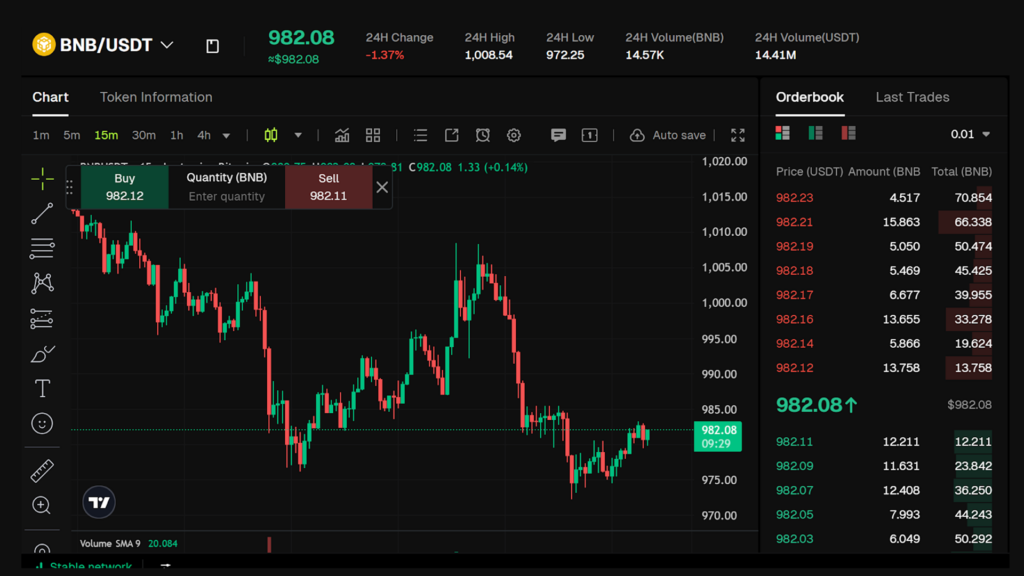Show only buy orders in the orderbook
The height and width of the screenshot is (576, 1024).
tap(815, 131)
